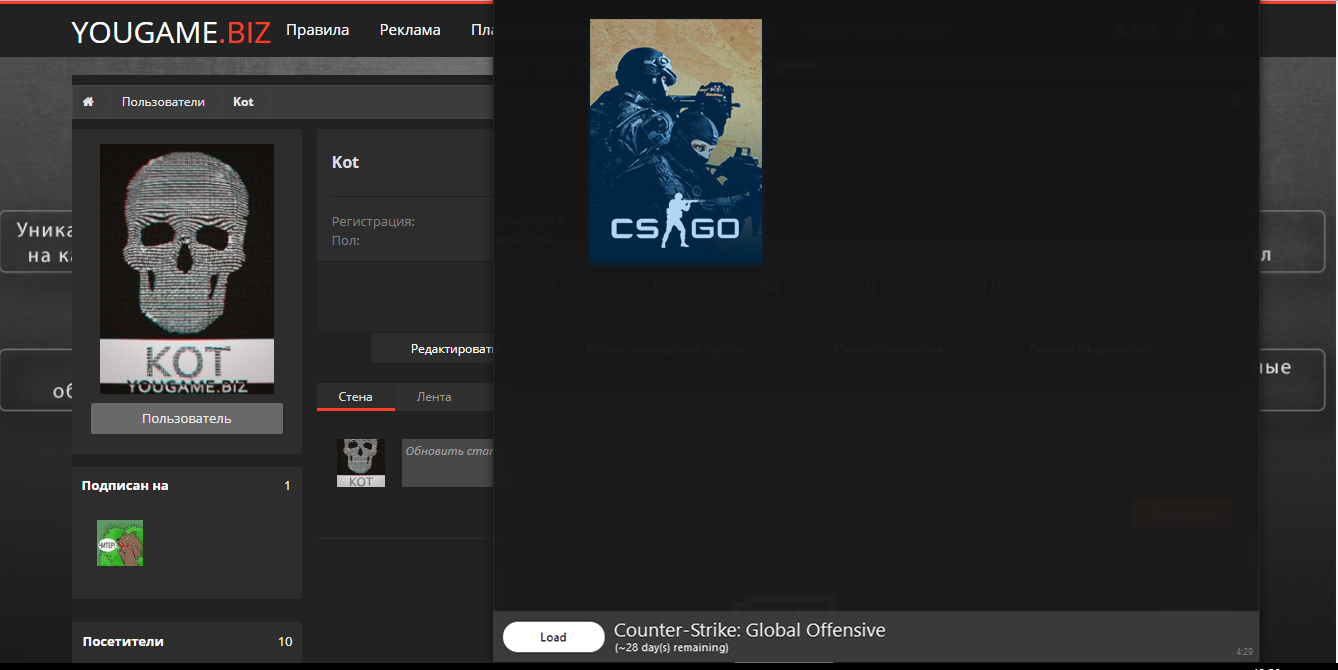1338x670 pixels.
Task: Open the Подписан на section heading
Action: (x=125, y=486)
